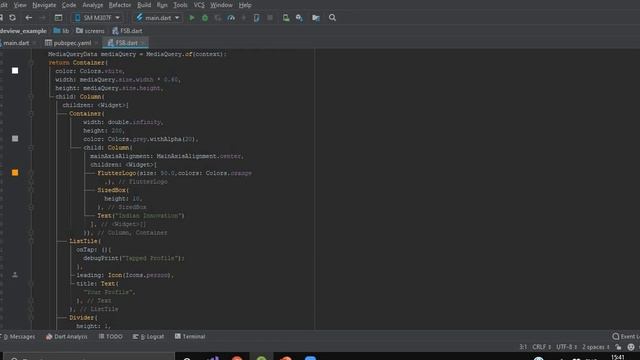Collapse the code fold at child: Column( line
Screen dimensions: 640x360
tap(31, 97)
